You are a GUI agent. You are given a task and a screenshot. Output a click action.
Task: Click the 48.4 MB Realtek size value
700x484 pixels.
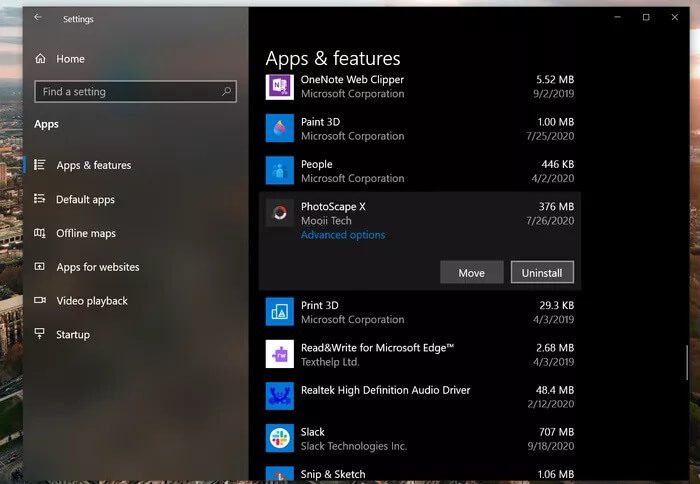(x=555, y=390)
